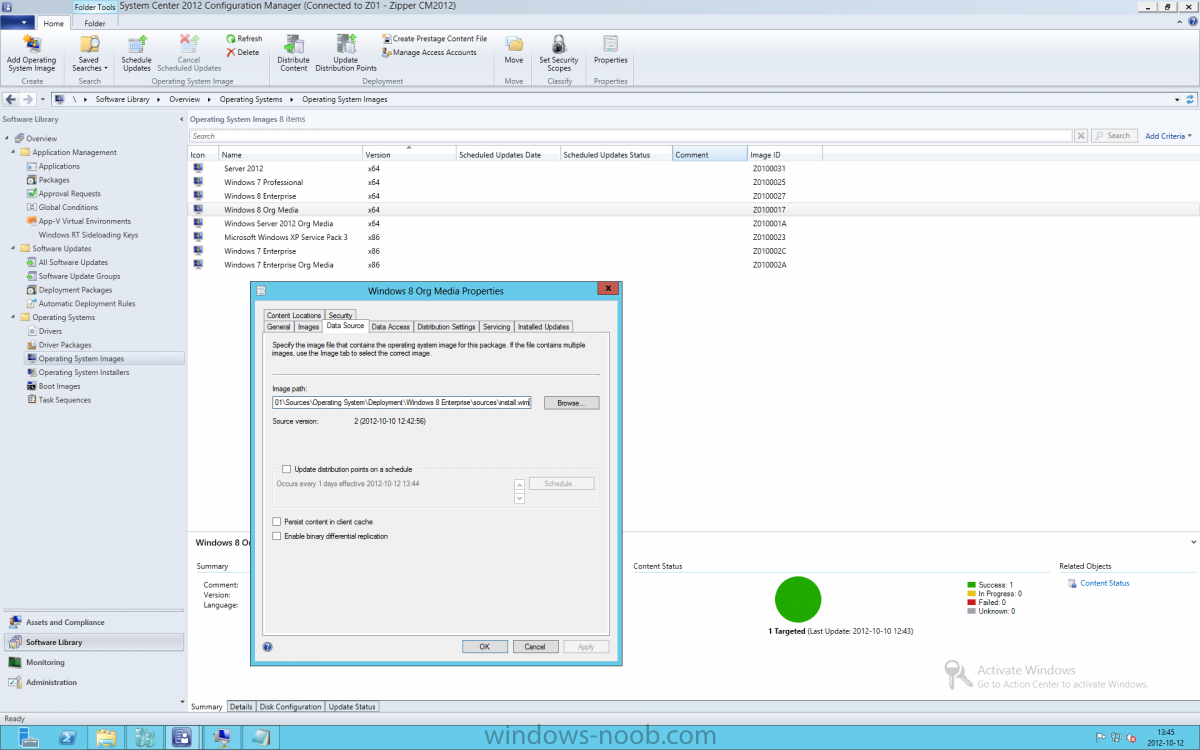
Task: Enable Update distribution points on a schedule
Action: pyautogui.click(x=287, y=469)
